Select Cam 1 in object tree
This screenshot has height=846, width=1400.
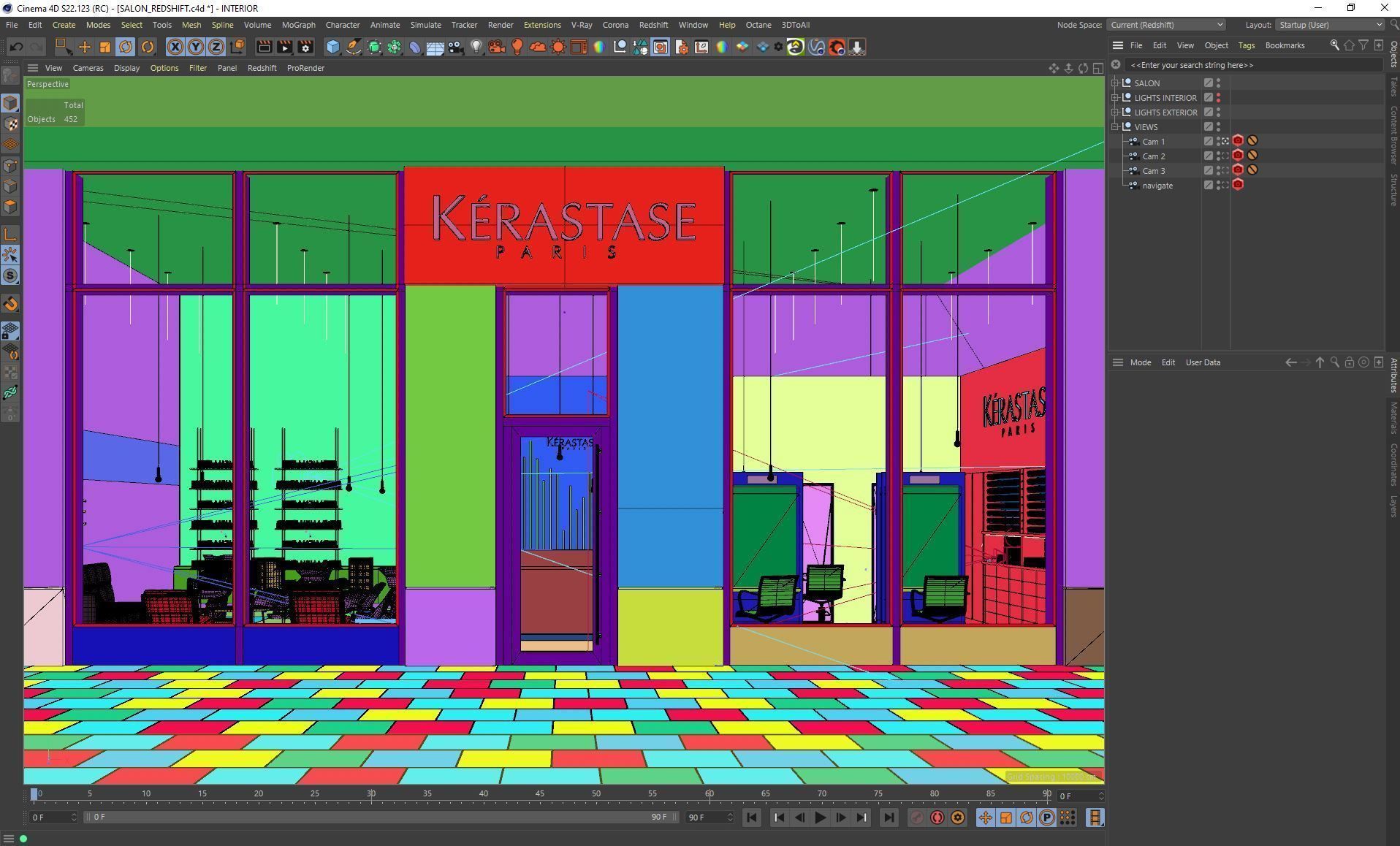tap(1154, 142)
